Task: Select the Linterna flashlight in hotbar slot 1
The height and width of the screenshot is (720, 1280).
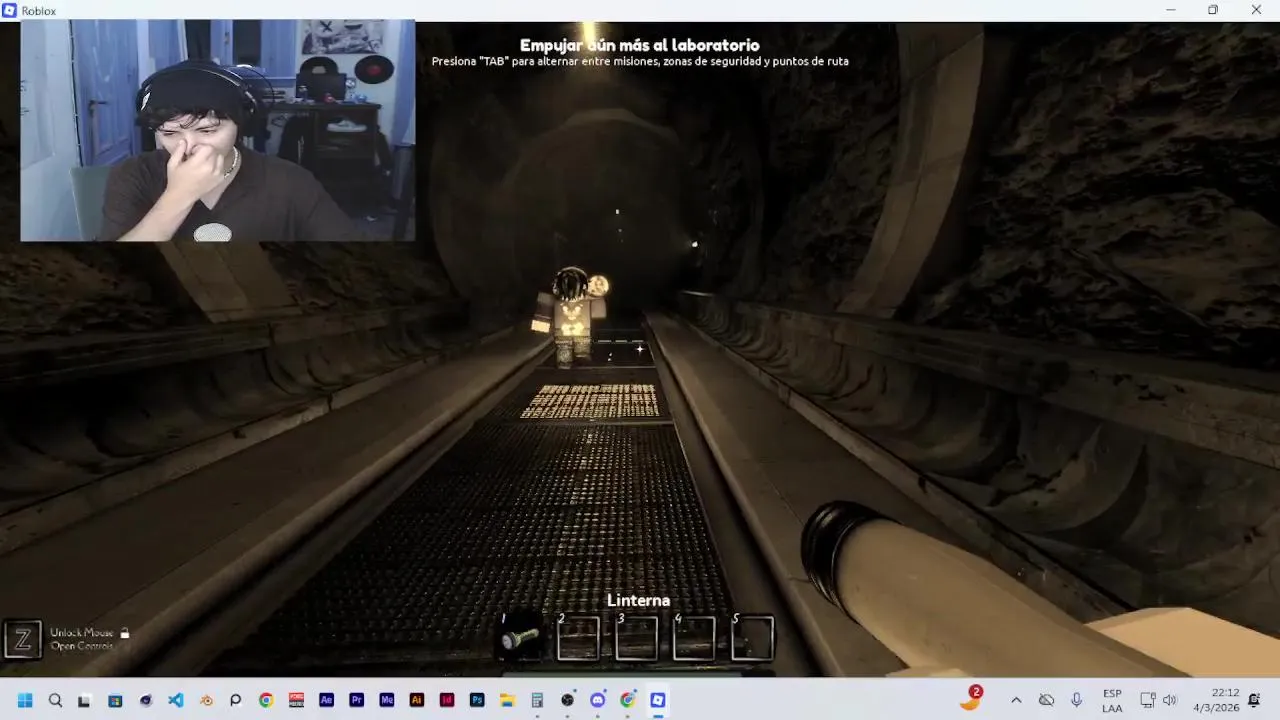Action: 521,638
